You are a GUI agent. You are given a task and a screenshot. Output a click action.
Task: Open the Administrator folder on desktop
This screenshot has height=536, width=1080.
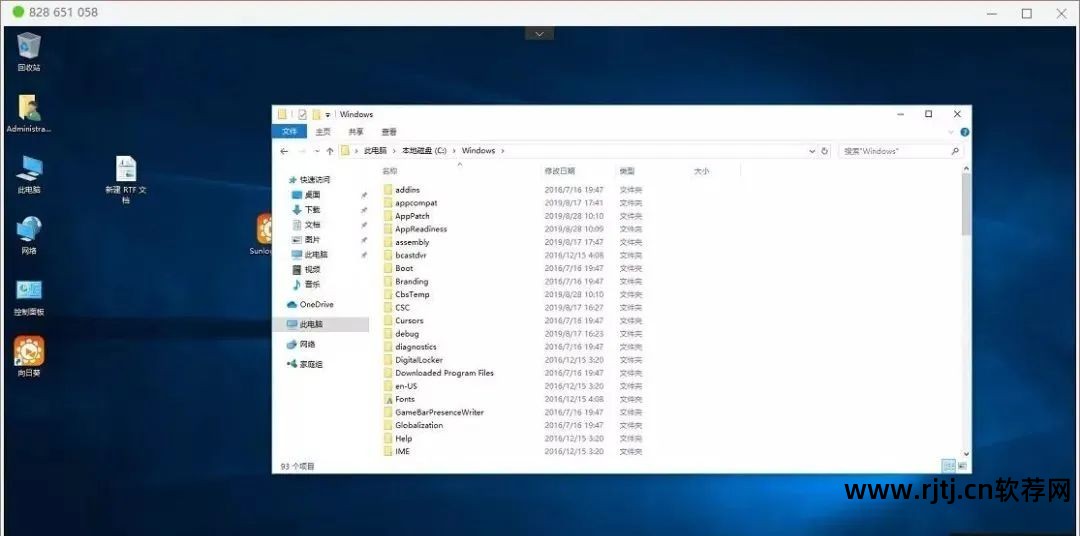click(29, 114)
